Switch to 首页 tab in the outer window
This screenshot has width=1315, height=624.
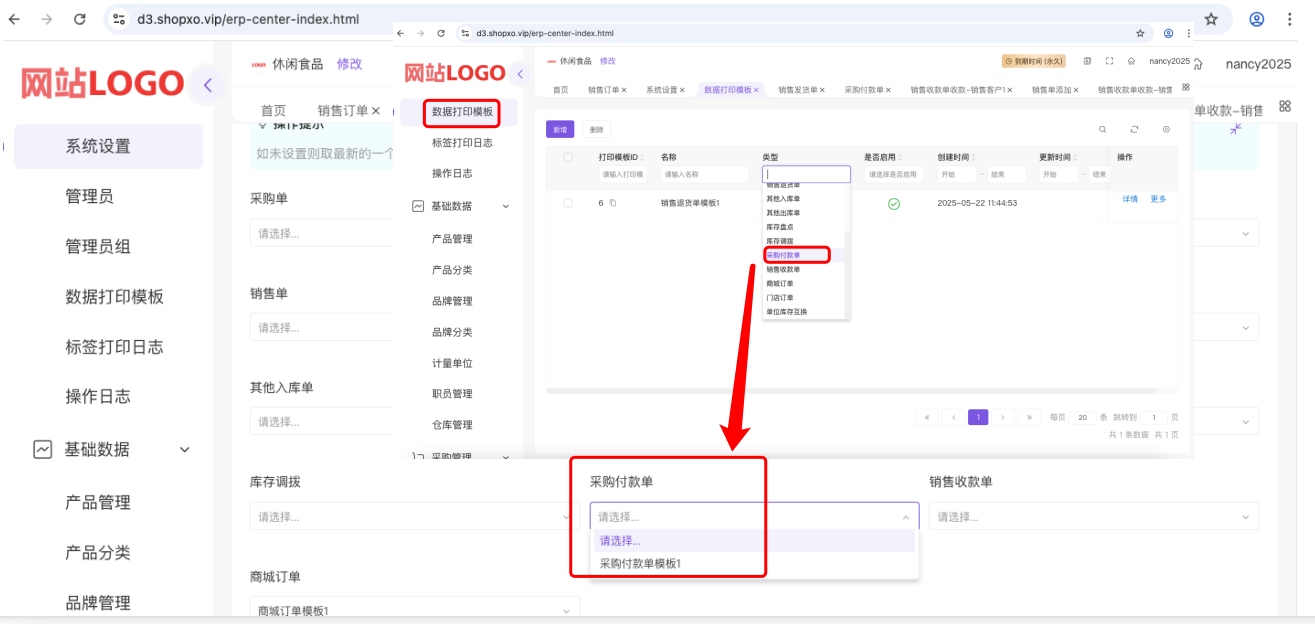point(273,111)
